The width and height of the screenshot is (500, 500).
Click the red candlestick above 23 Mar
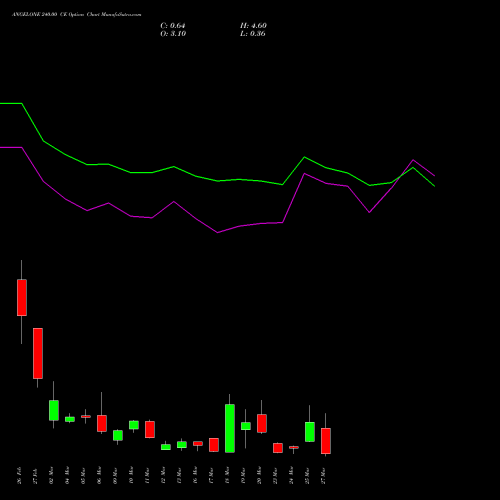[x=278, y=448]
